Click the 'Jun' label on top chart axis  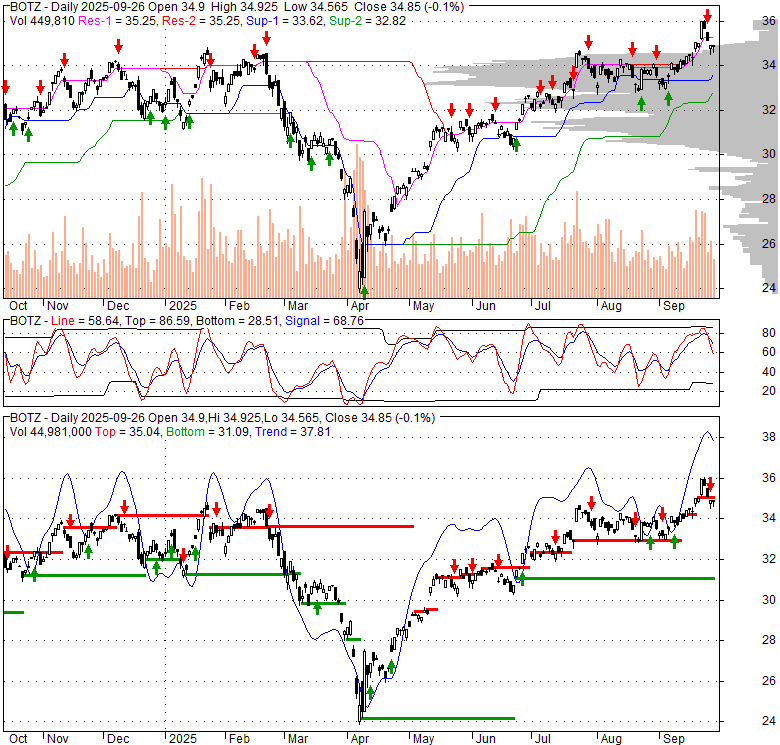pos(486,306)
